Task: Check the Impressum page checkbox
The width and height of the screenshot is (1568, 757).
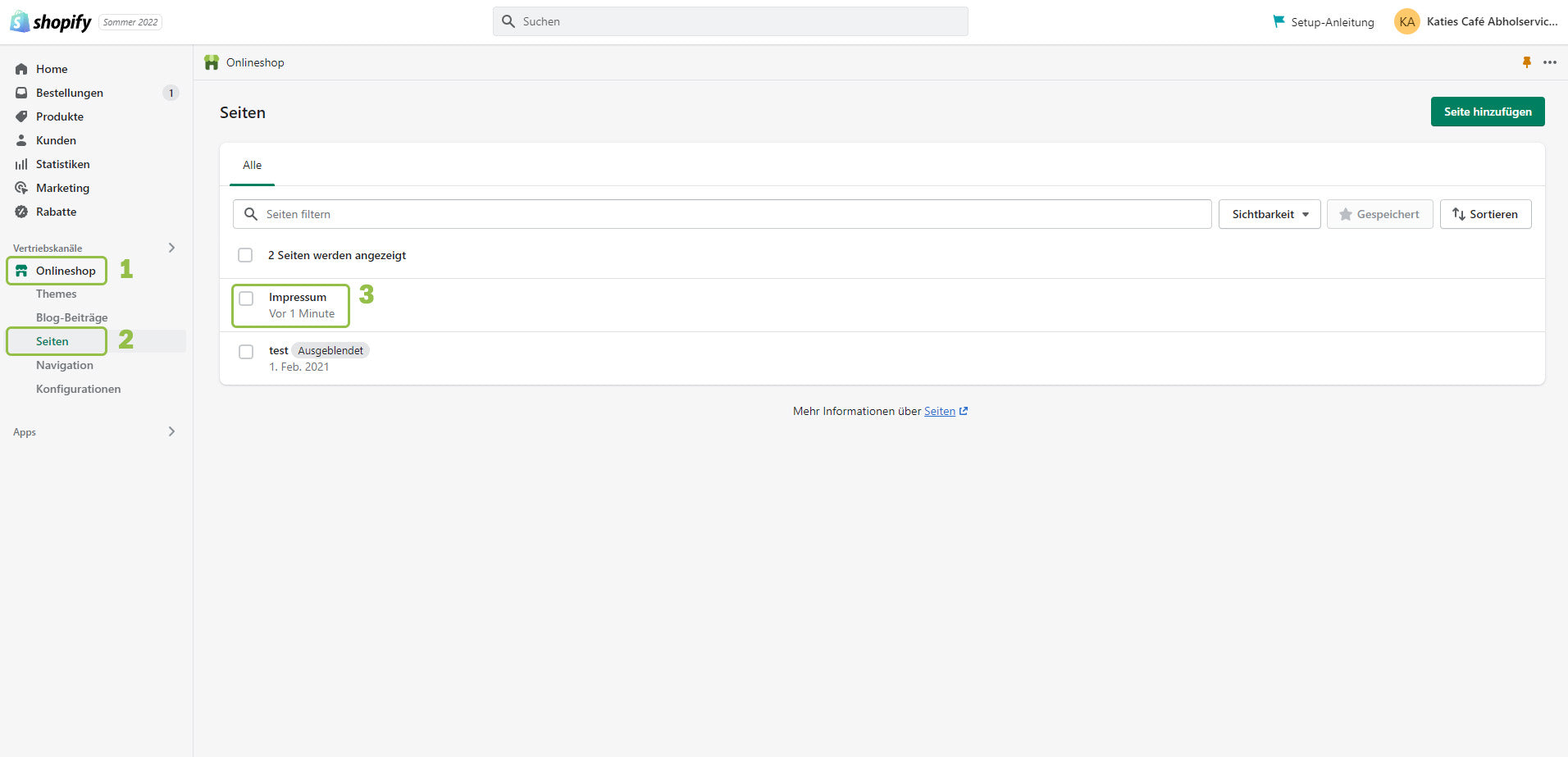Action: pos(246,299)
